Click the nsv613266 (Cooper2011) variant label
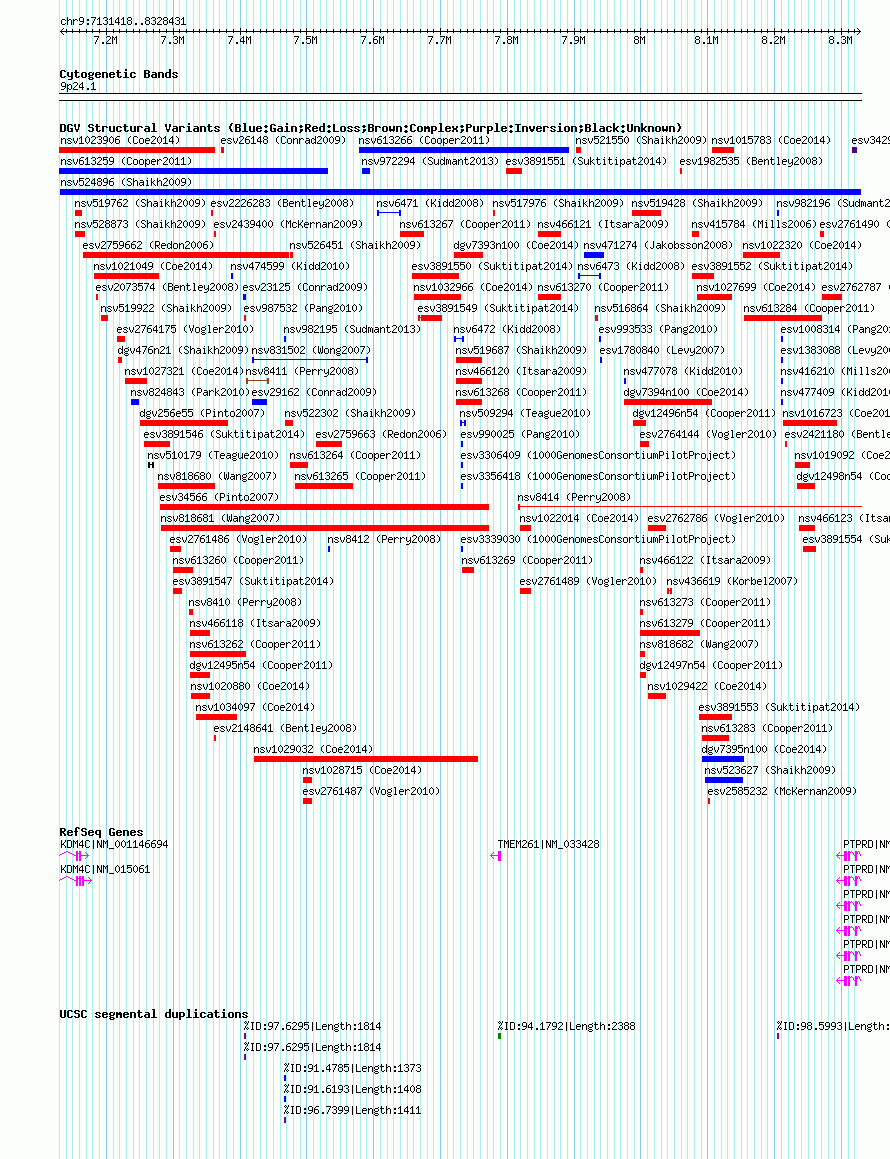This screenshot has width=890, height=1159. tap(424, 140)
